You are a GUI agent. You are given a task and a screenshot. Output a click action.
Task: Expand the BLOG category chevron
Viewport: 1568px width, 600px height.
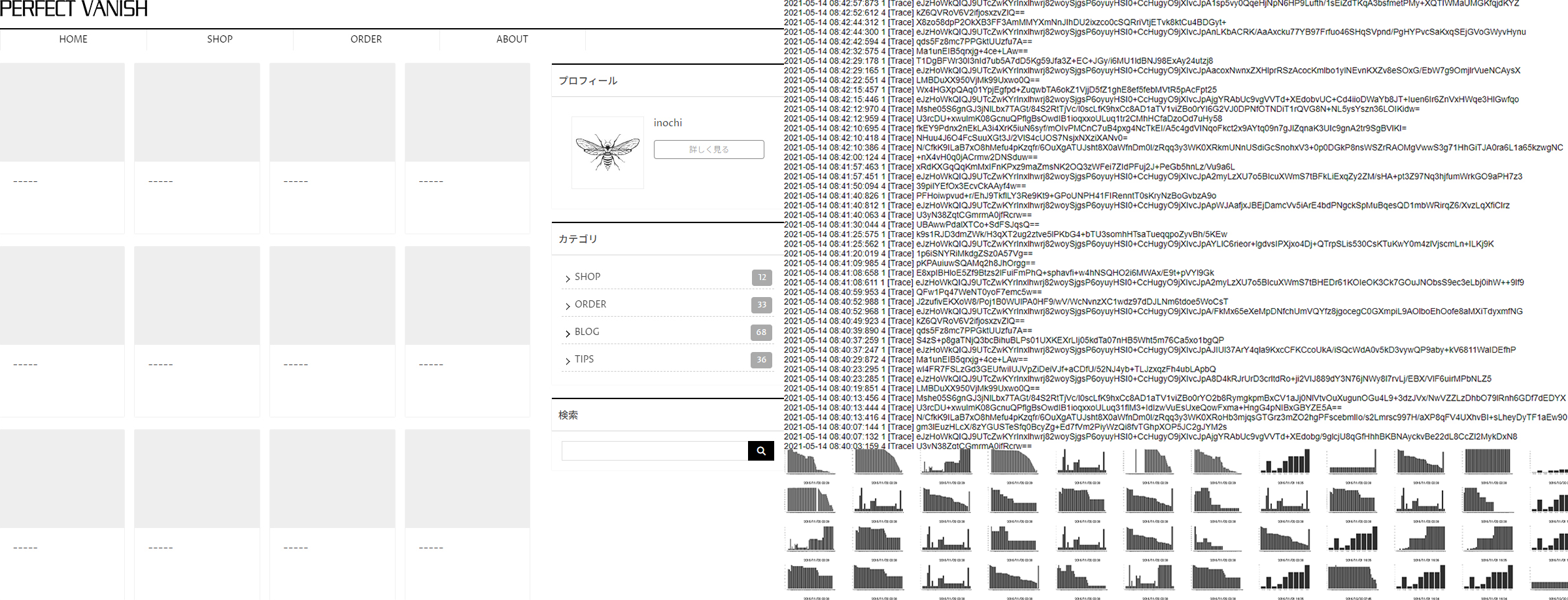click(567, 333)
